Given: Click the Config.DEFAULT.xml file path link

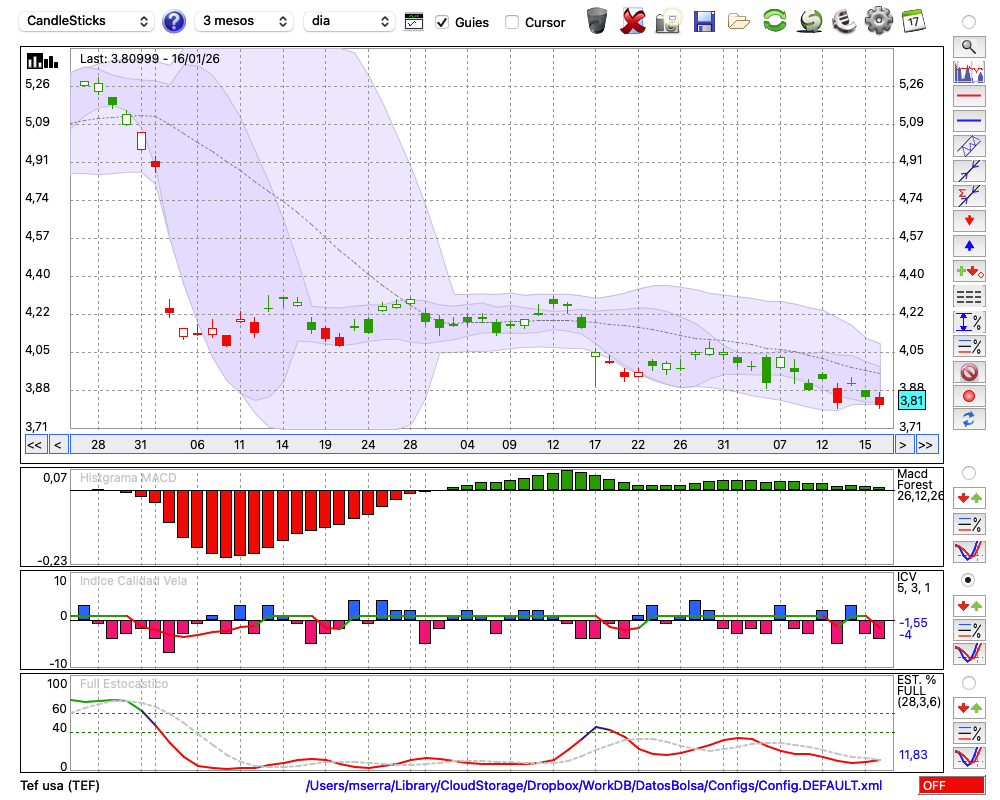Looking at the screenshot, I should 594,786.
